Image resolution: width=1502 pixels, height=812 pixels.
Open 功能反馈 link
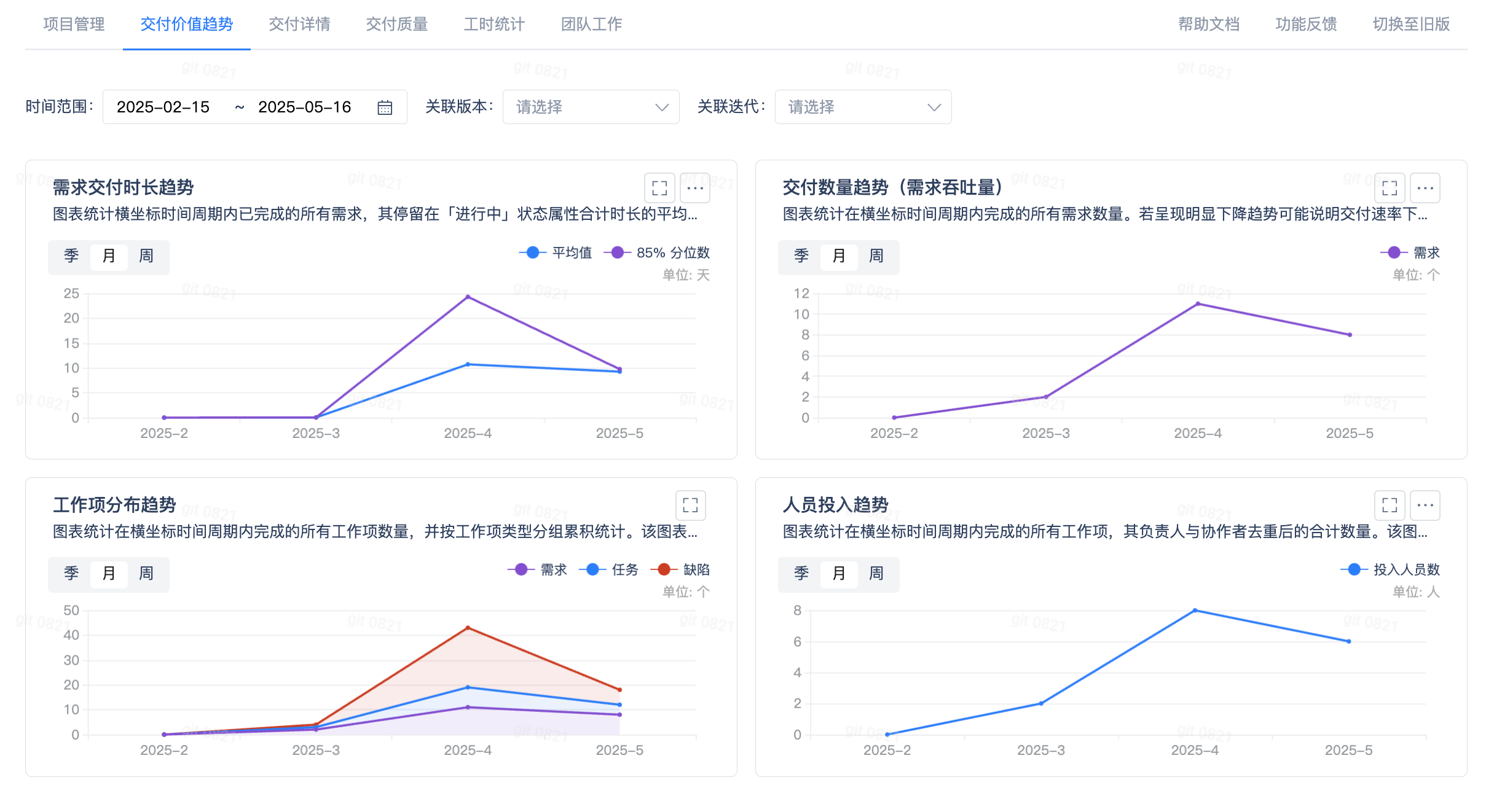(1306, 24)
